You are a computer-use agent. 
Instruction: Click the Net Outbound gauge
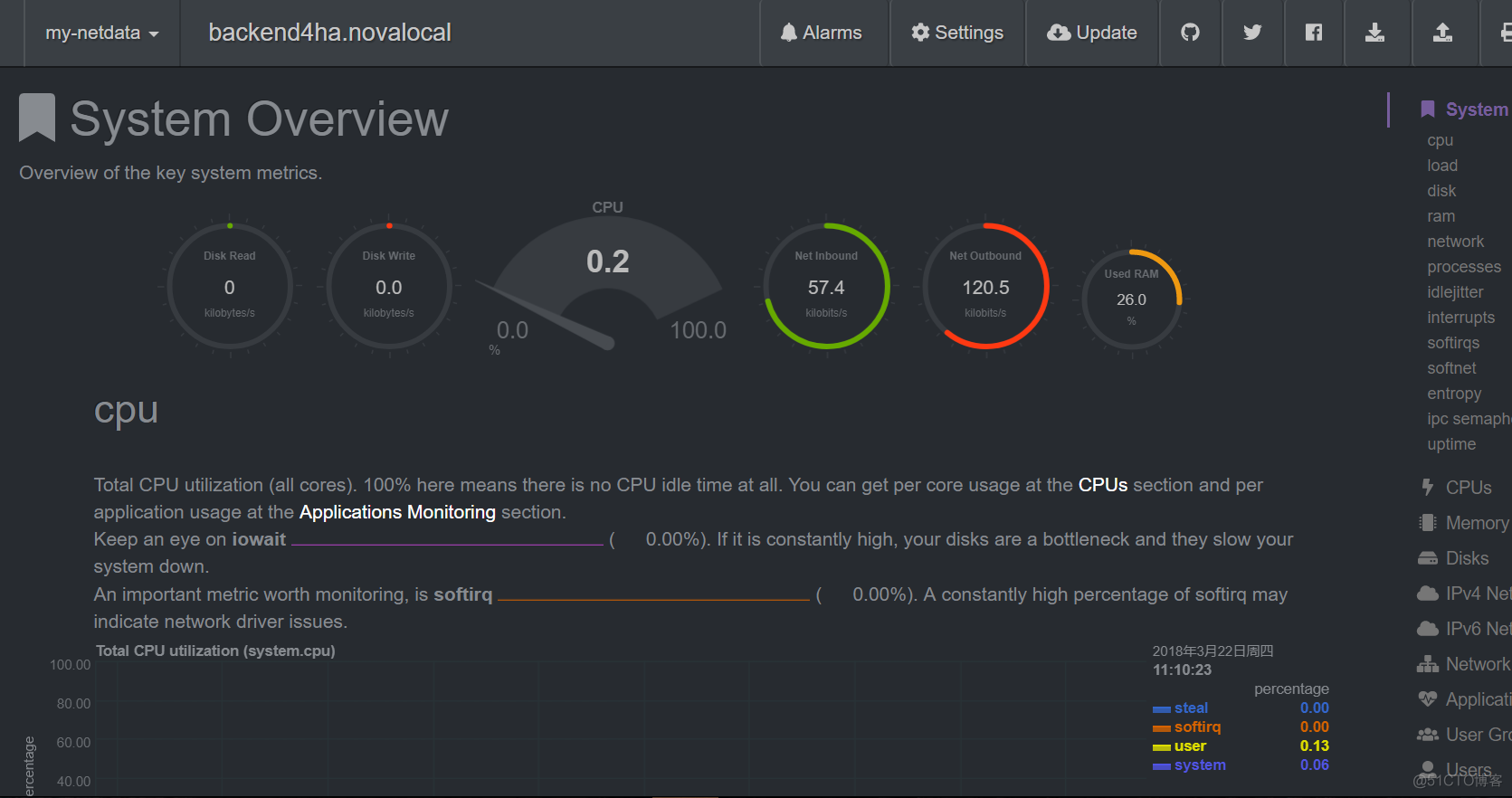pyautogui.click(x=985, y=287)
